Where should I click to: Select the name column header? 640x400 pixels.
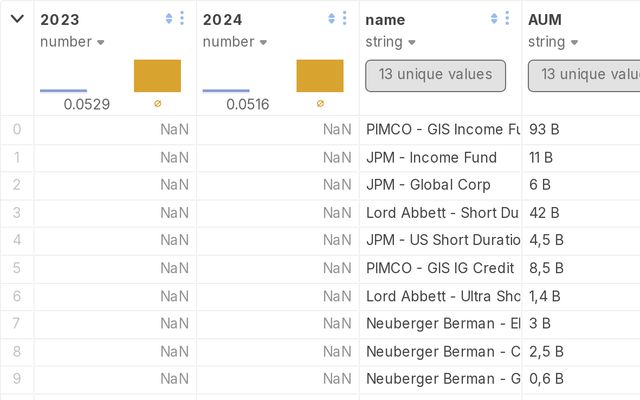coord(385,20)
